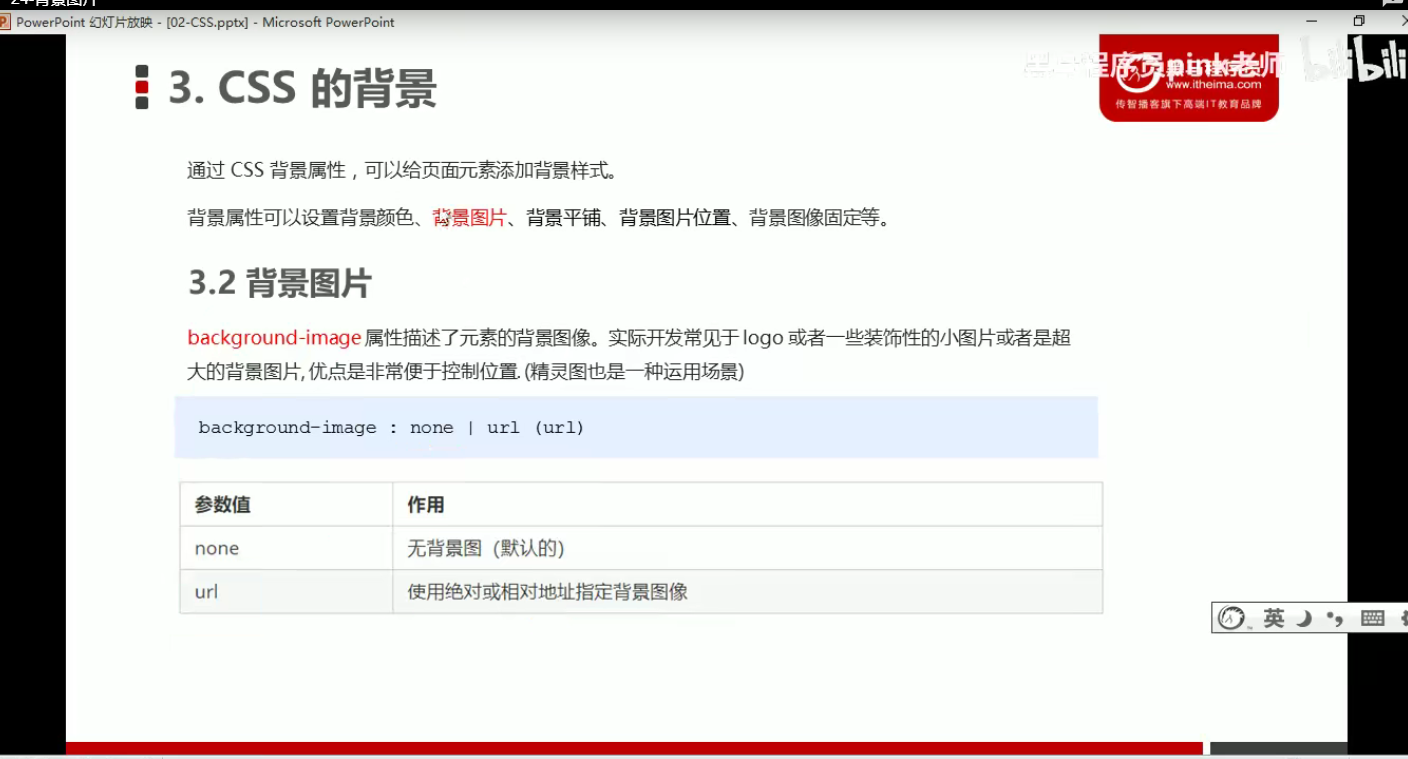The width and height of the screenshot is (1408, 759).
Task: Open the soft keyboard from IME bar
Action: (x=1372, y=618)
